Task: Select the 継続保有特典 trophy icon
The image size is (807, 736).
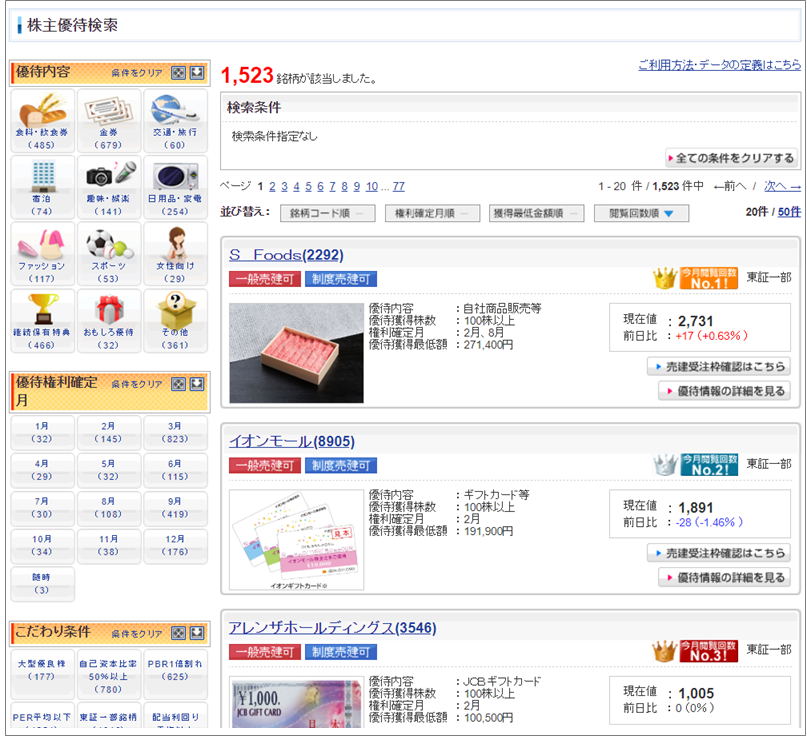Action: 43,321
